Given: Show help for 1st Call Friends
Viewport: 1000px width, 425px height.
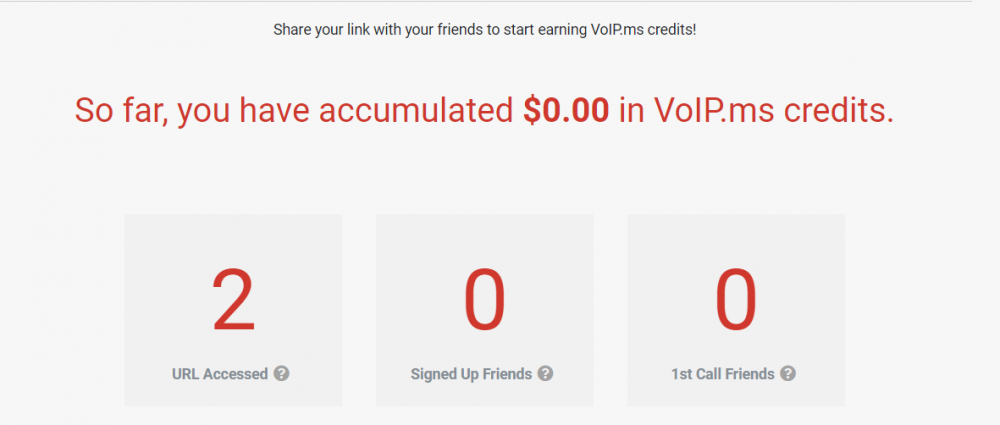Looking at the screenshot, I should click(788, 373).
